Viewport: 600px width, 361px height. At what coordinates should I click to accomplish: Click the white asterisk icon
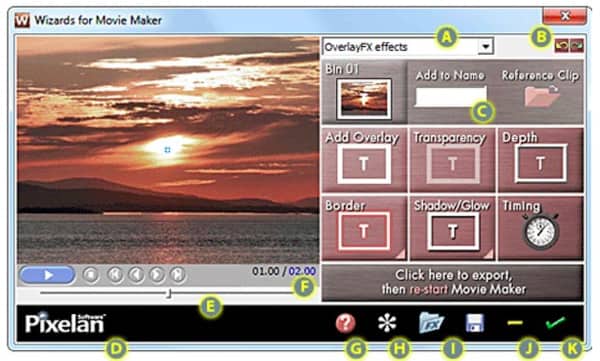point(387,323)
